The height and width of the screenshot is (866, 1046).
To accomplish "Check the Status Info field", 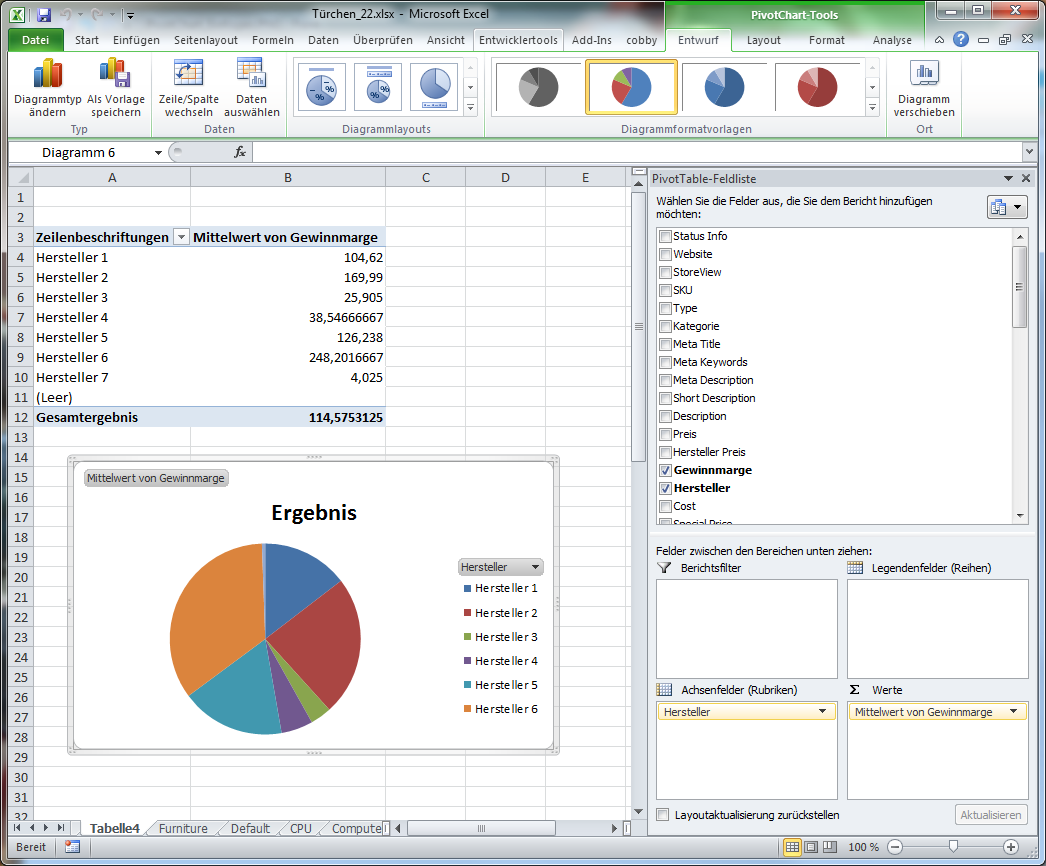I will pyautogui.click(x=665, y=236).
